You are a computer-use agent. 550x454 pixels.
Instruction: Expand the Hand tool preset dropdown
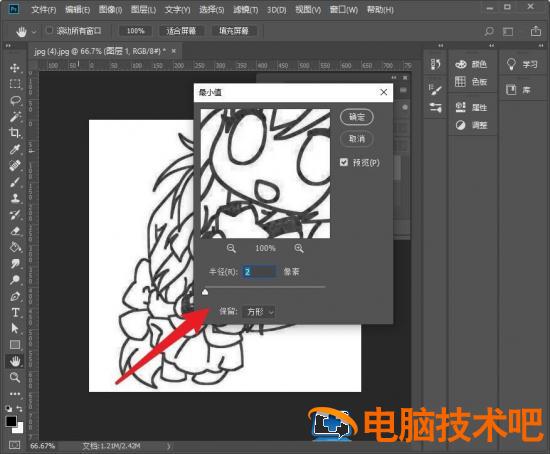[x=34, y=32]
